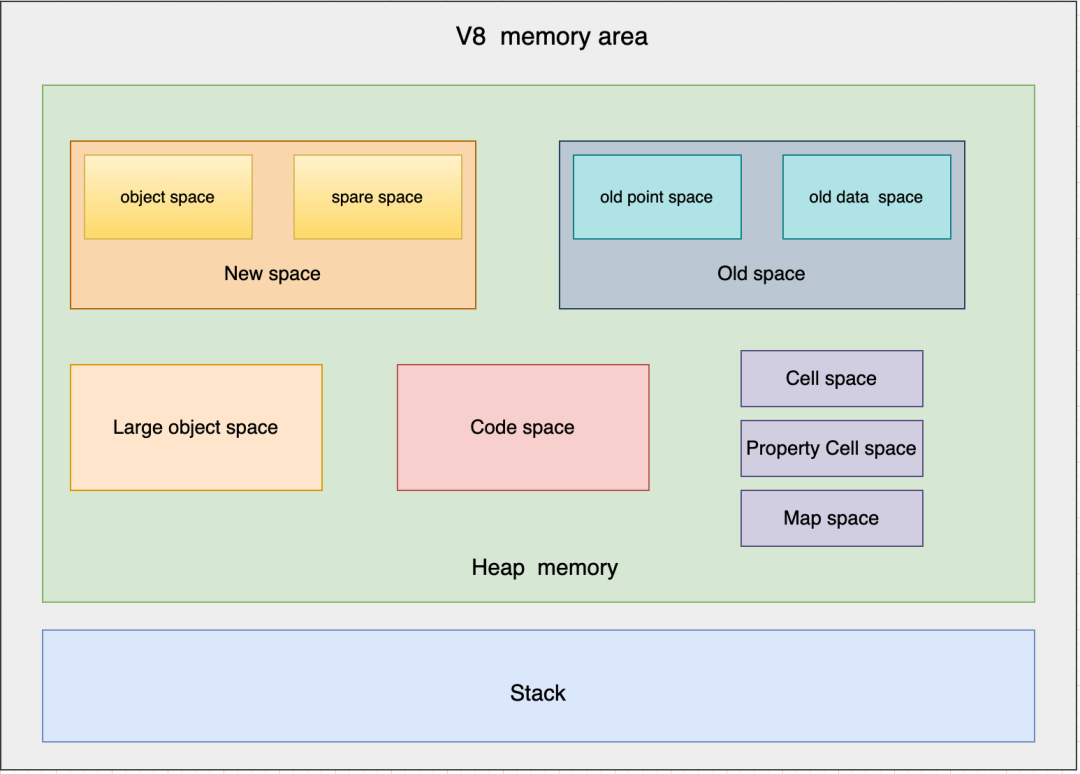Click the 'New space' label
Viewport: 1080px width, 774px height.
(272, 273)
